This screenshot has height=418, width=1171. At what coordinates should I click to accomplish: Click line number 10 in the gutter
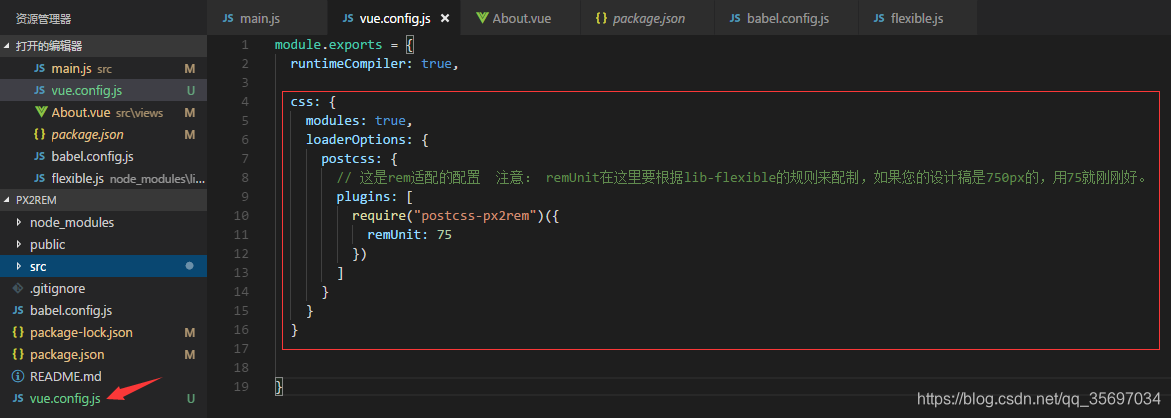pyautogui.click(x=242, y=216)
